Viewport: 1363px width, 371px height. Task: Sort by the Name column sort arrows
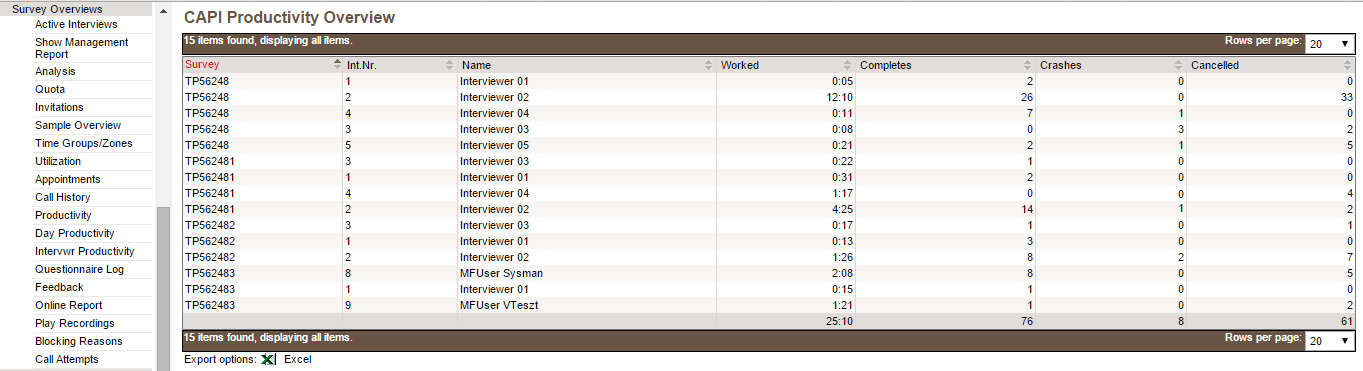pos(708,65)
